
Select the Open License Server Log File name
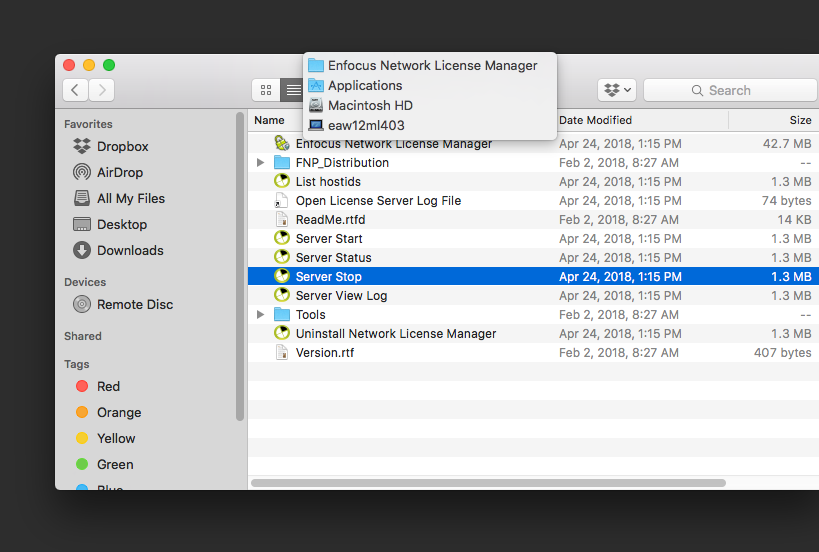(x=378, y=201)
